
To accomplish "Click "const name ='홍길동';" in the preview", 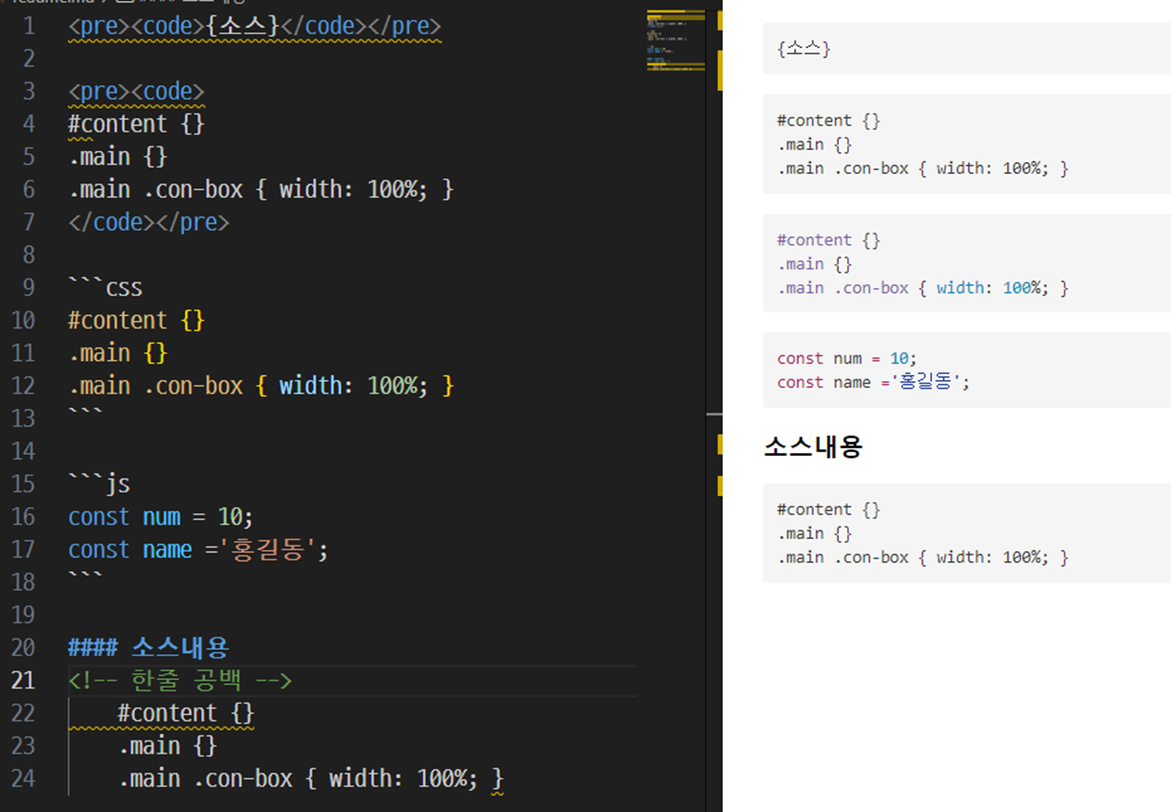I will click(x=873, y=382).
